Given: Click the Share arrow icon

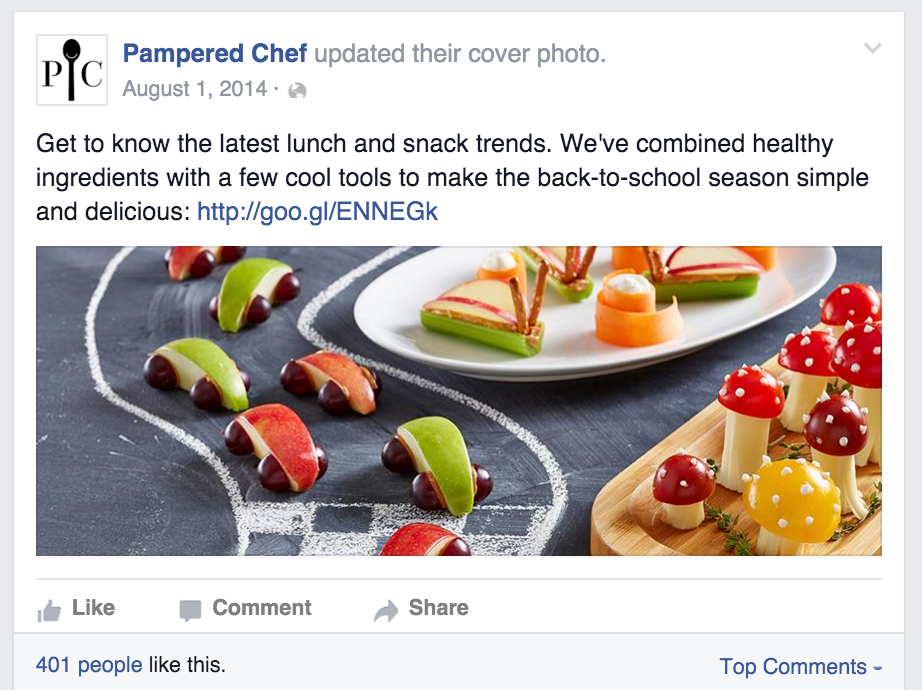Looking at the screenshot, I should pos(385,610).
